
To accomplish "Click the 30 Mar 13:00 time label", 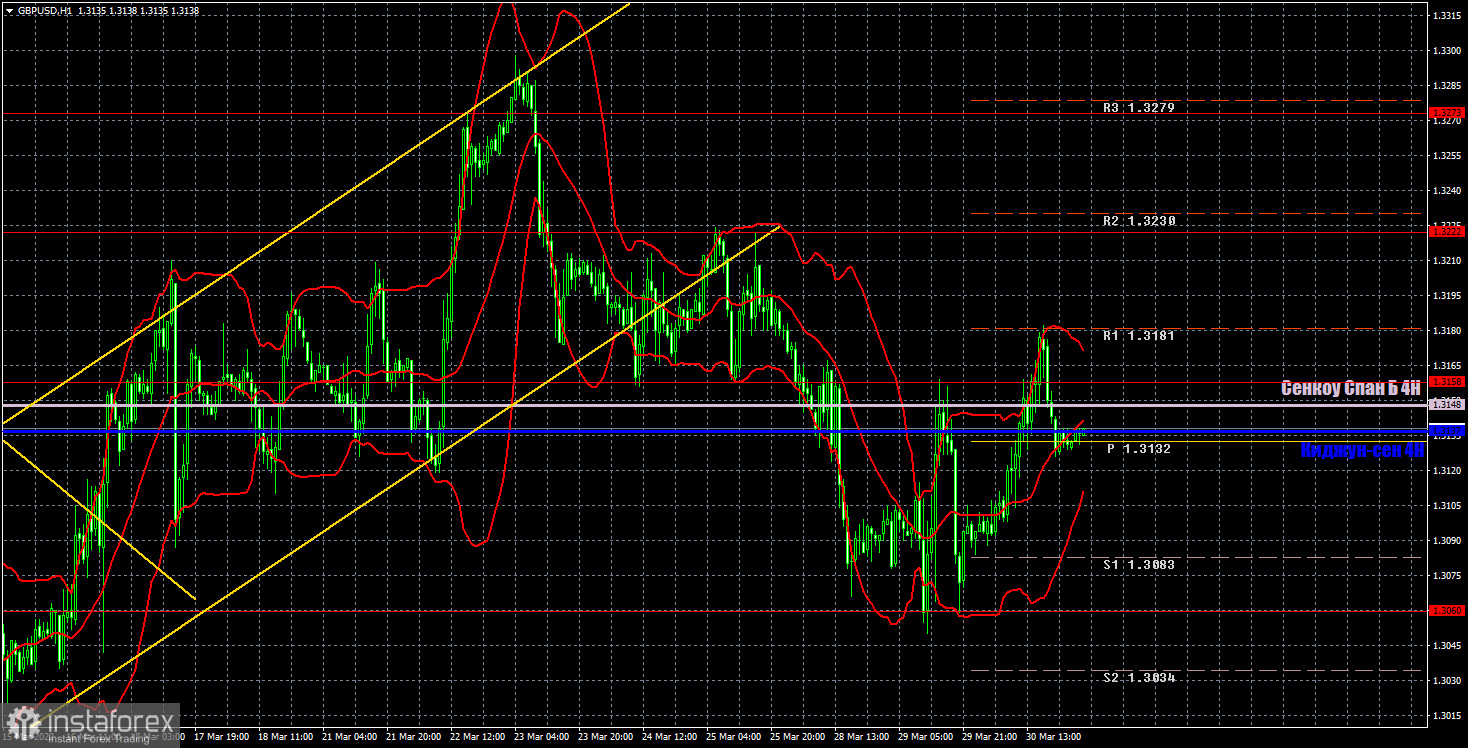I will point(1054,737).
